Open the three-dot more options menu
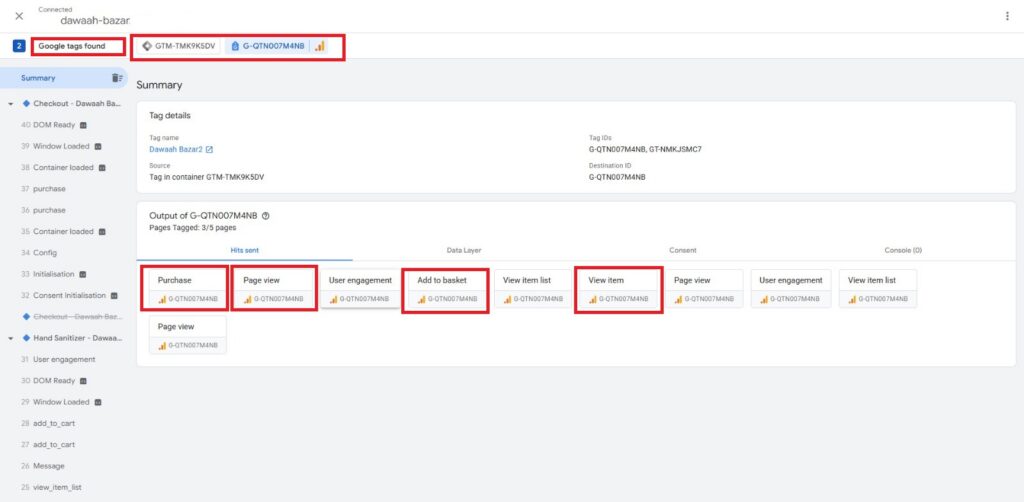1024x502 pixels. pos(1007,16)
